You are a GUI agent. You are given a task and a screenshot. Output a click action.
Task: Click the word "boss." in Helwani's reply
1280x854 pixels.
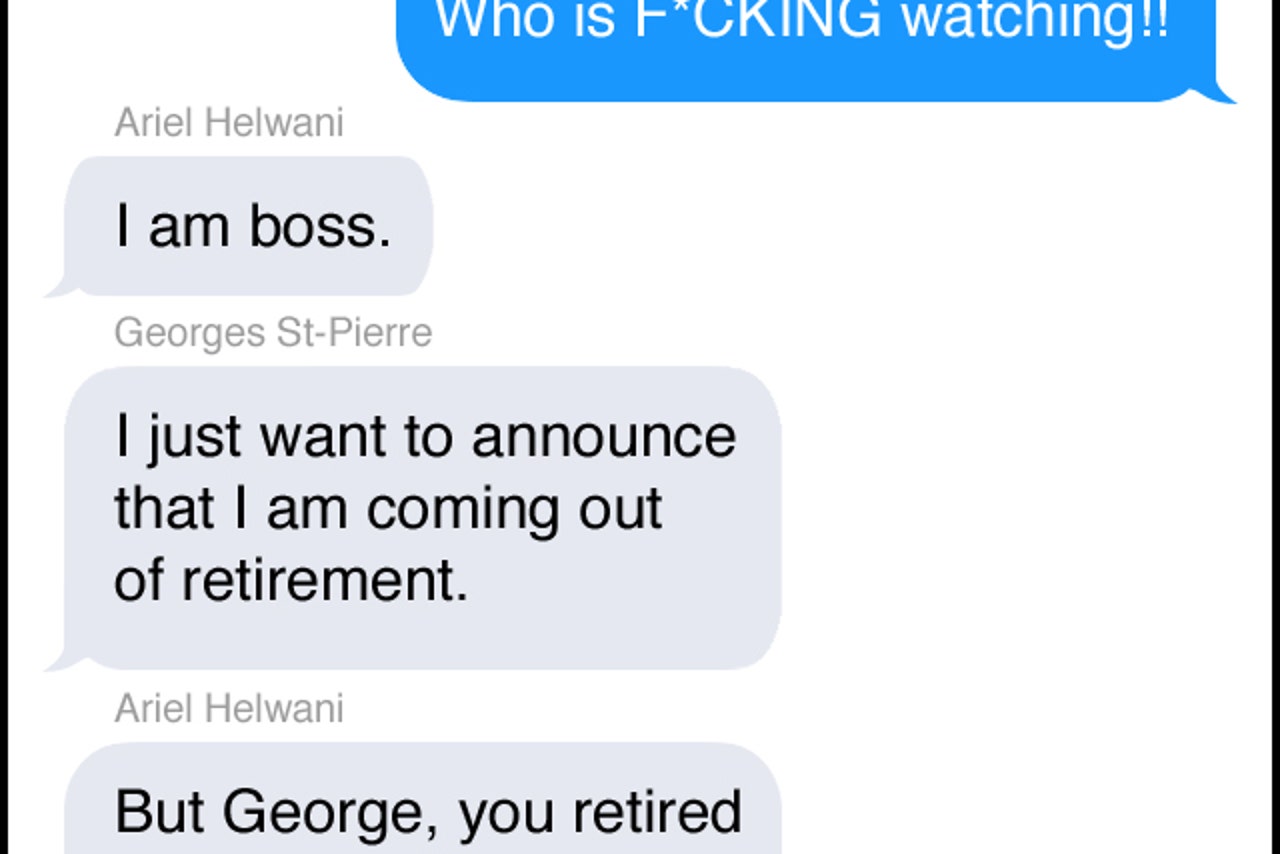point(320,227)
